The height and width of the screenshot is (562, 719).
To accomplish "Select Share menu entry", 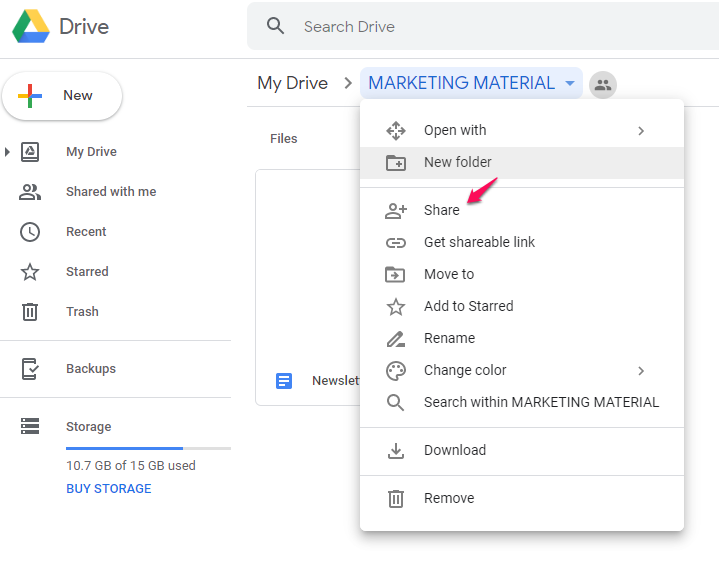I will [522, 210].
